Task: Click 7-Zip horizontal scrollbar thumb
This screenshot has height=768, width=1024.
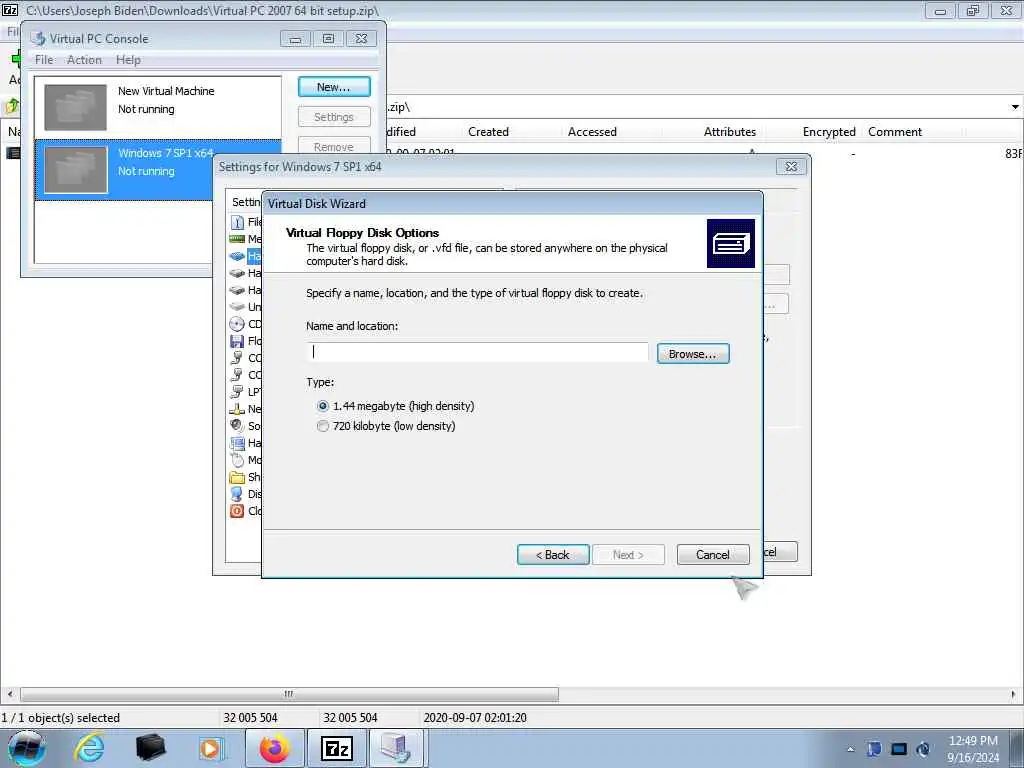Action: point(289,694)
